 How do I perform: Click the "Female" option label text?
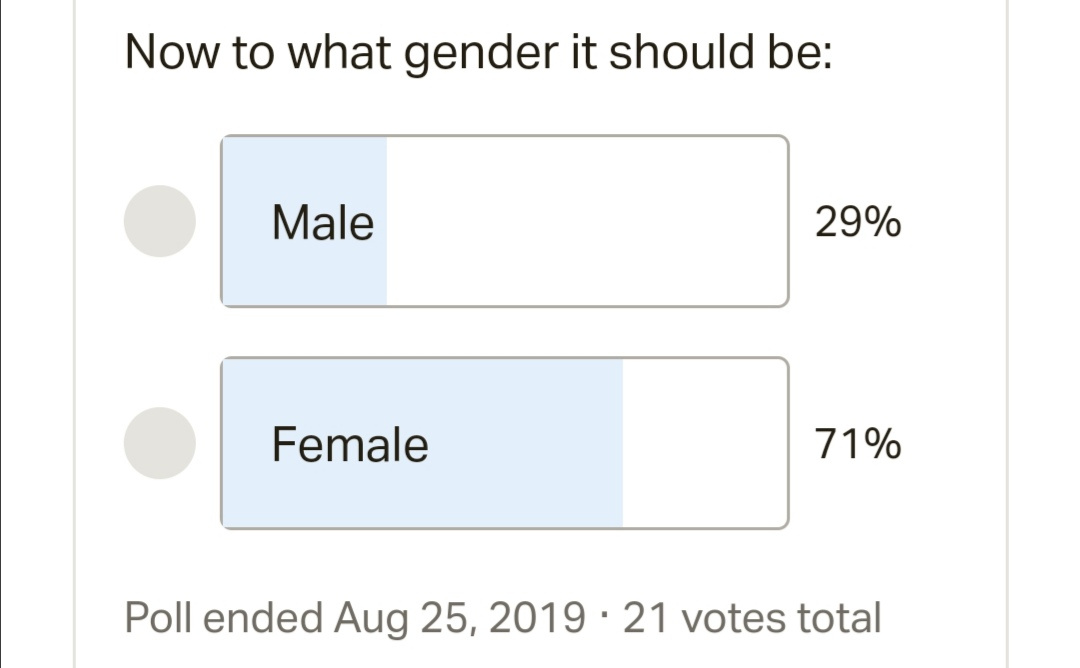349,444
